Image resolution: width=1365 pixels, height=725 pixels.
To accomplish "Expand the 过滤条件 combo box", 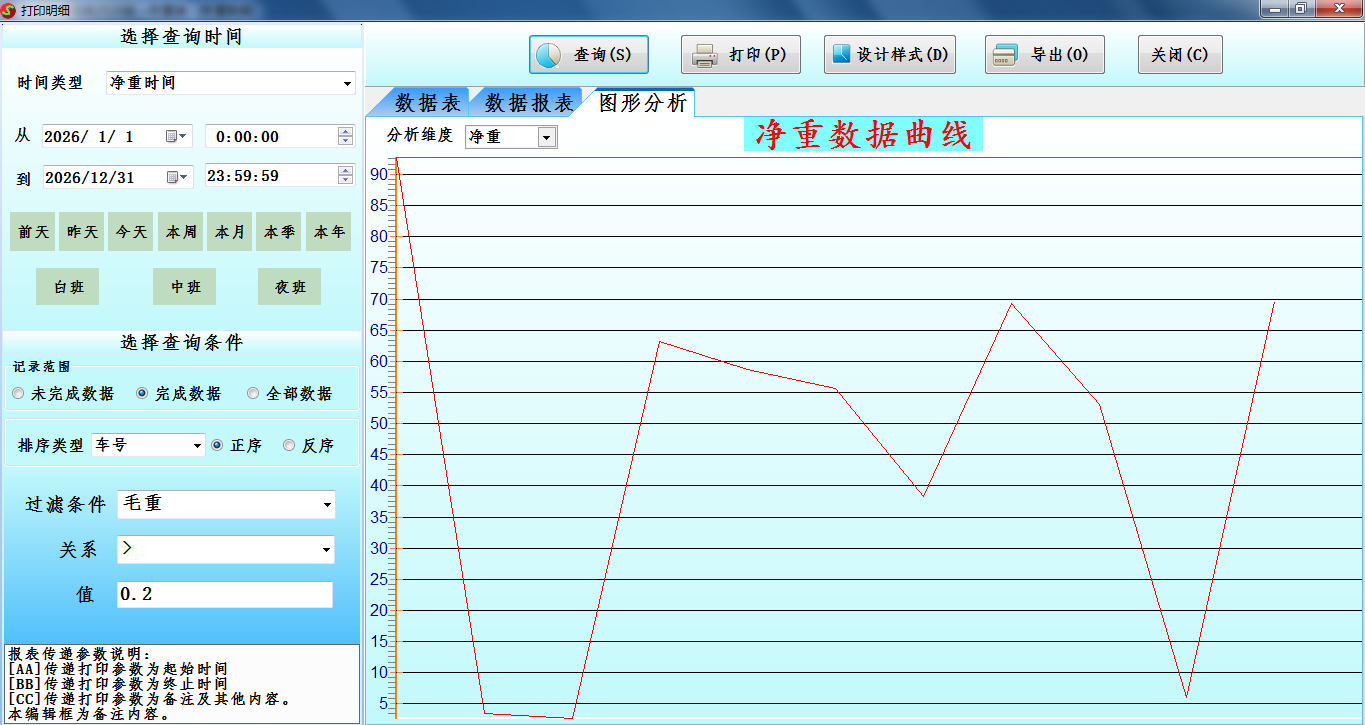I will click(326, 505).
